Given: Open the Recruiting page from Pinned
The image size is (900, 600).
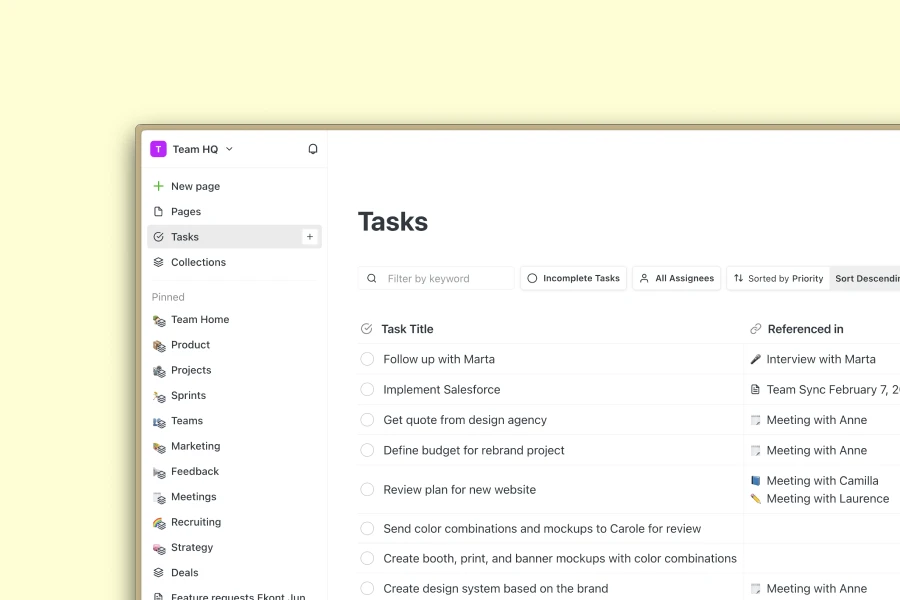Looking at the screenshot, I should pos(195,522).
